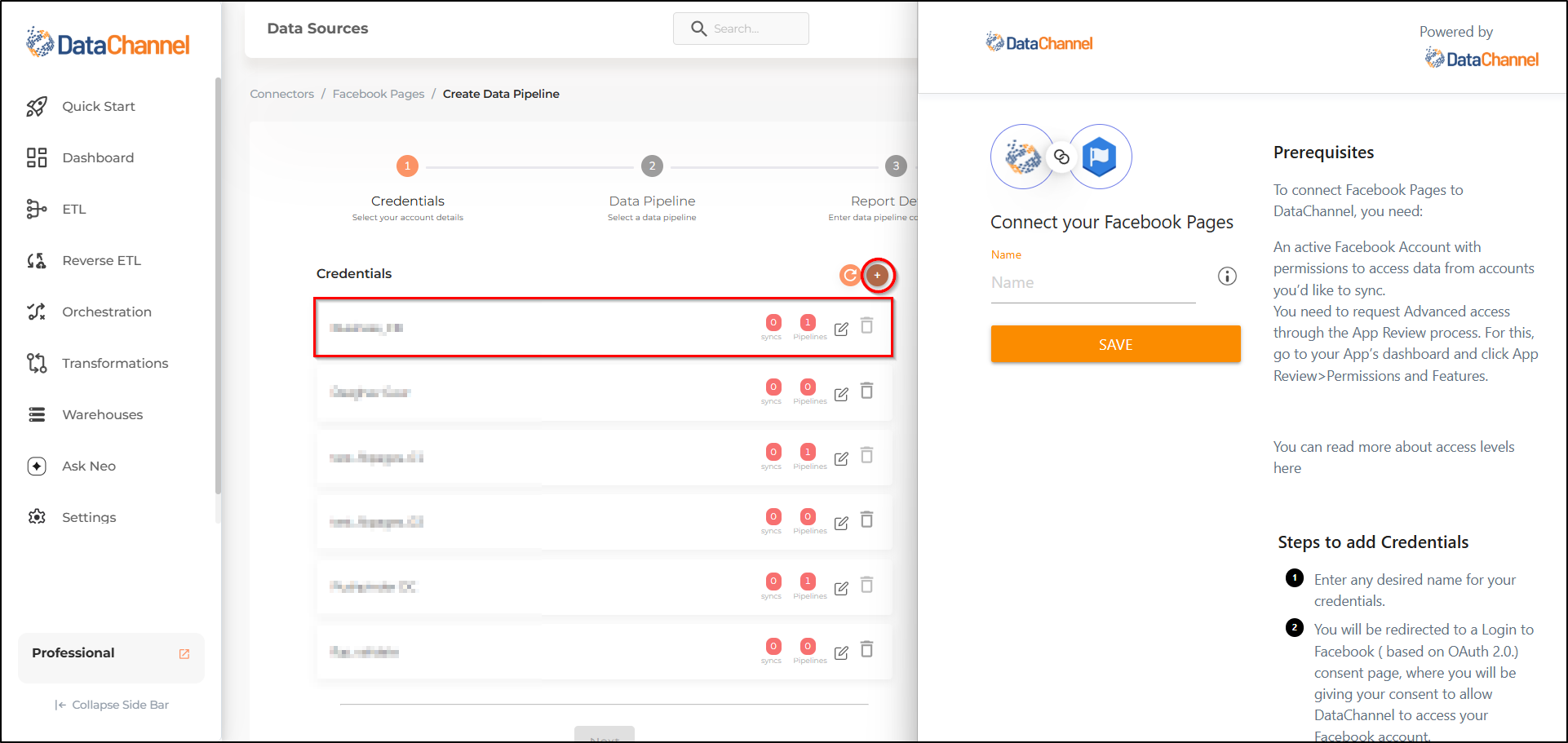Click the magnifying glass search icon
The width and height of the screenshot is (1568, 743).
(x=698, y=29)
